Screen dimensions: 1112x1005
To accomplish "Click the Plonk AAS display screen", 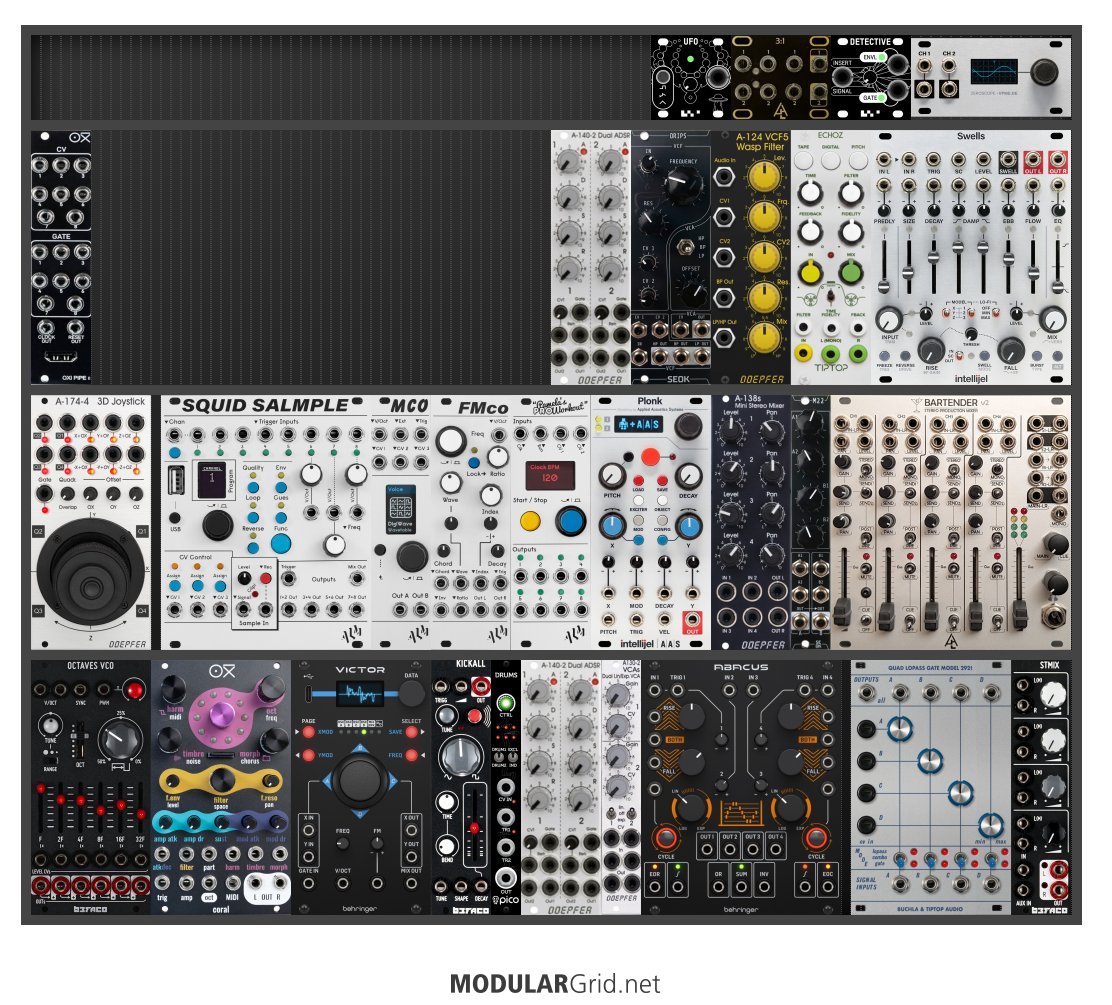I will coord(640,424).
